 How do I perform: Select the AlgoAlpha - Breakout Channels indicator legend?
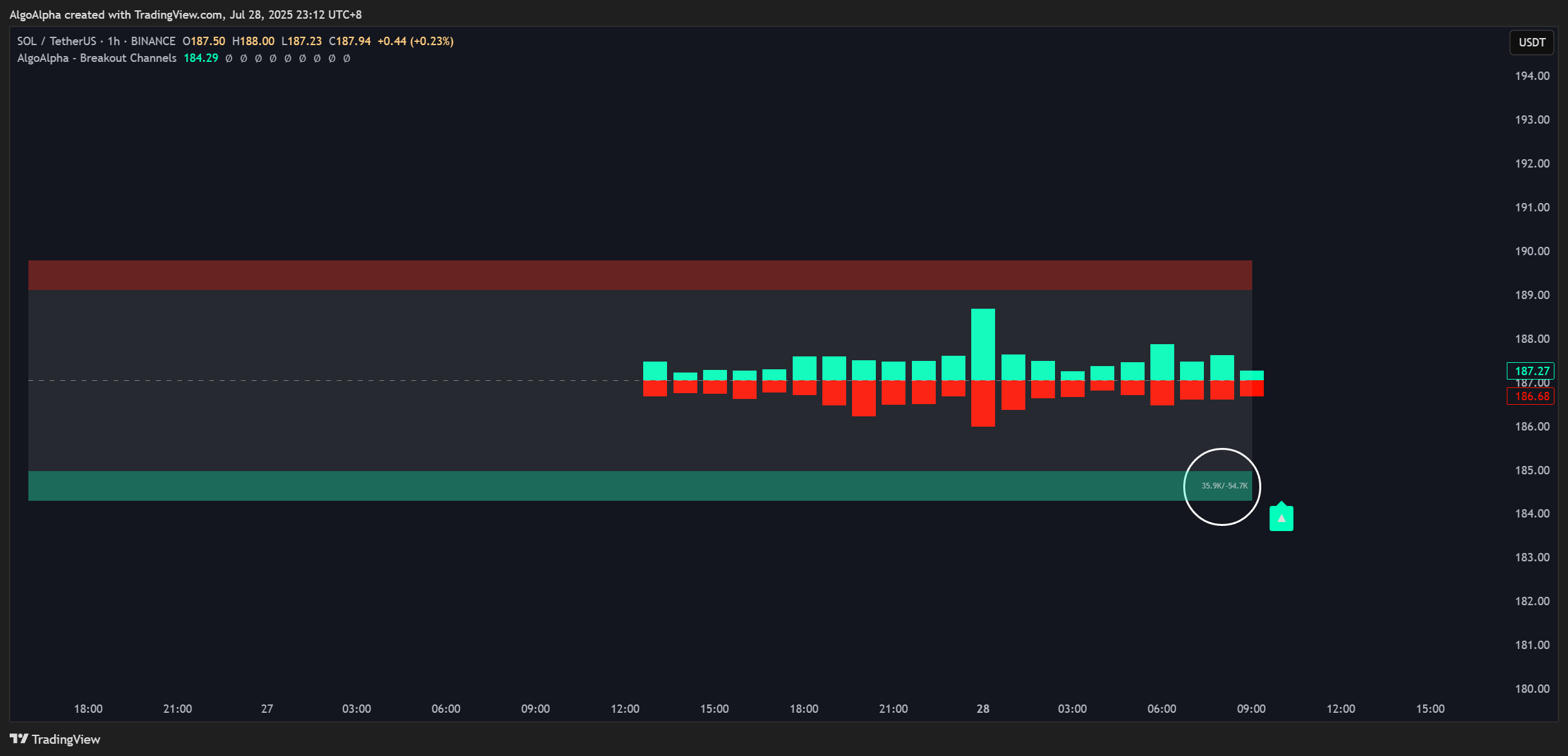point(97,58)
